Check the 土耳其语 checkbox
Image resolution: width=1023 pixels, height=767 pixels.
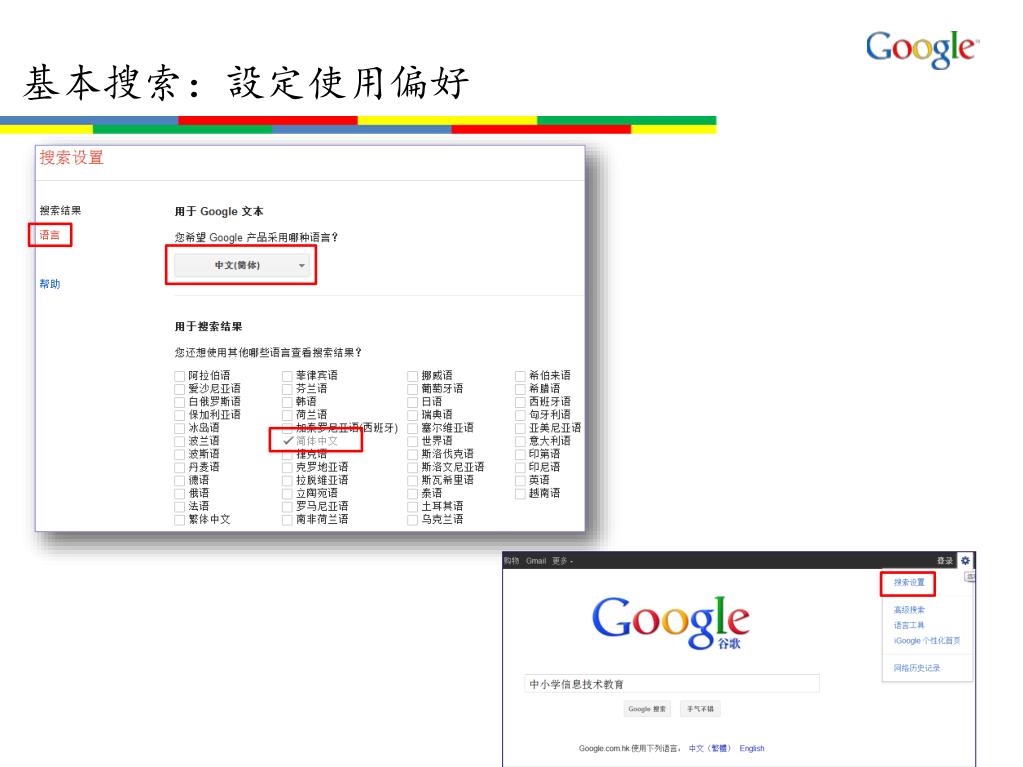pyautogui.click(x=412, y=506)
